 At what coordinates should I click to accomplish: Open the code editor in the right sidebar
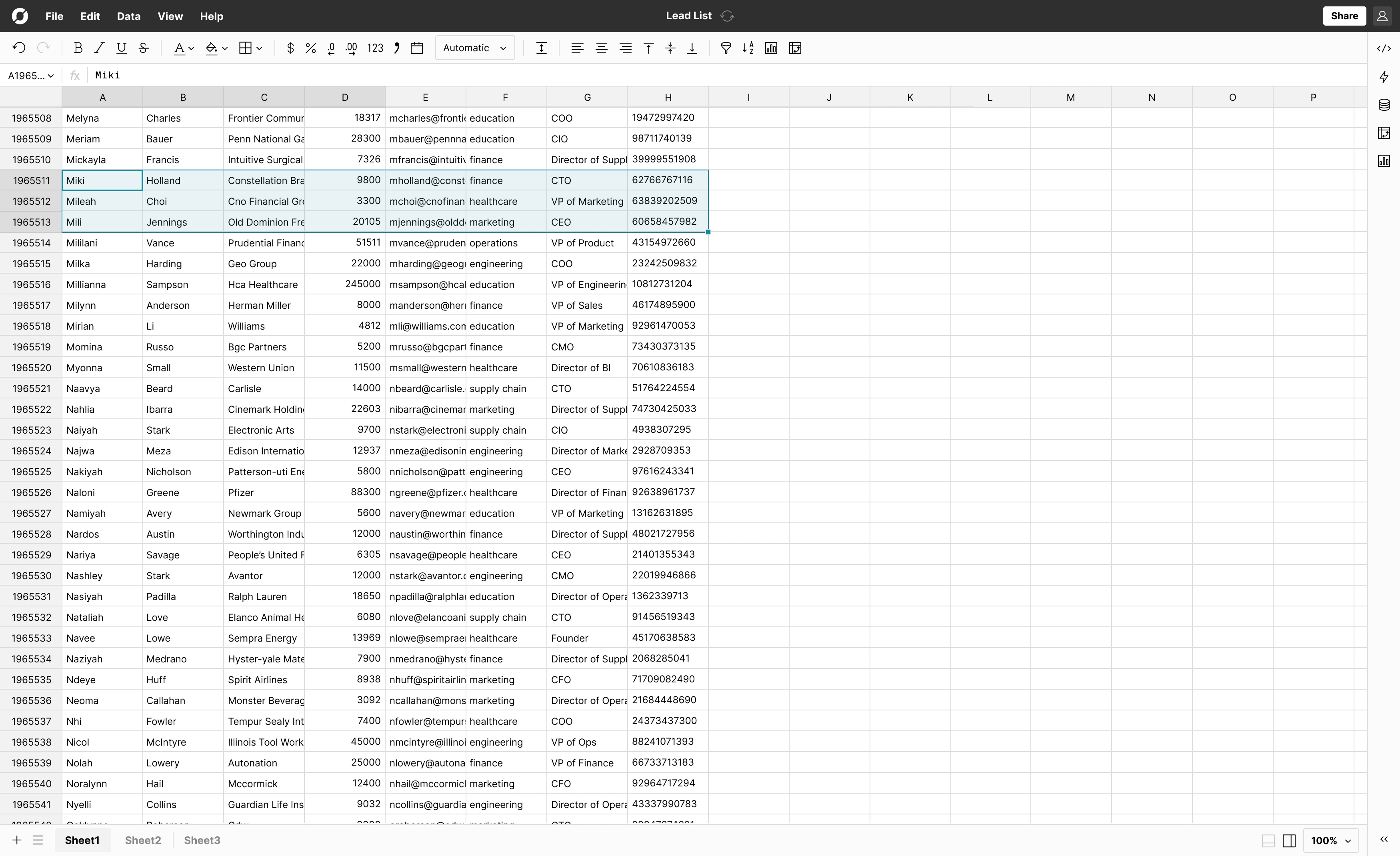[1384, 48]
